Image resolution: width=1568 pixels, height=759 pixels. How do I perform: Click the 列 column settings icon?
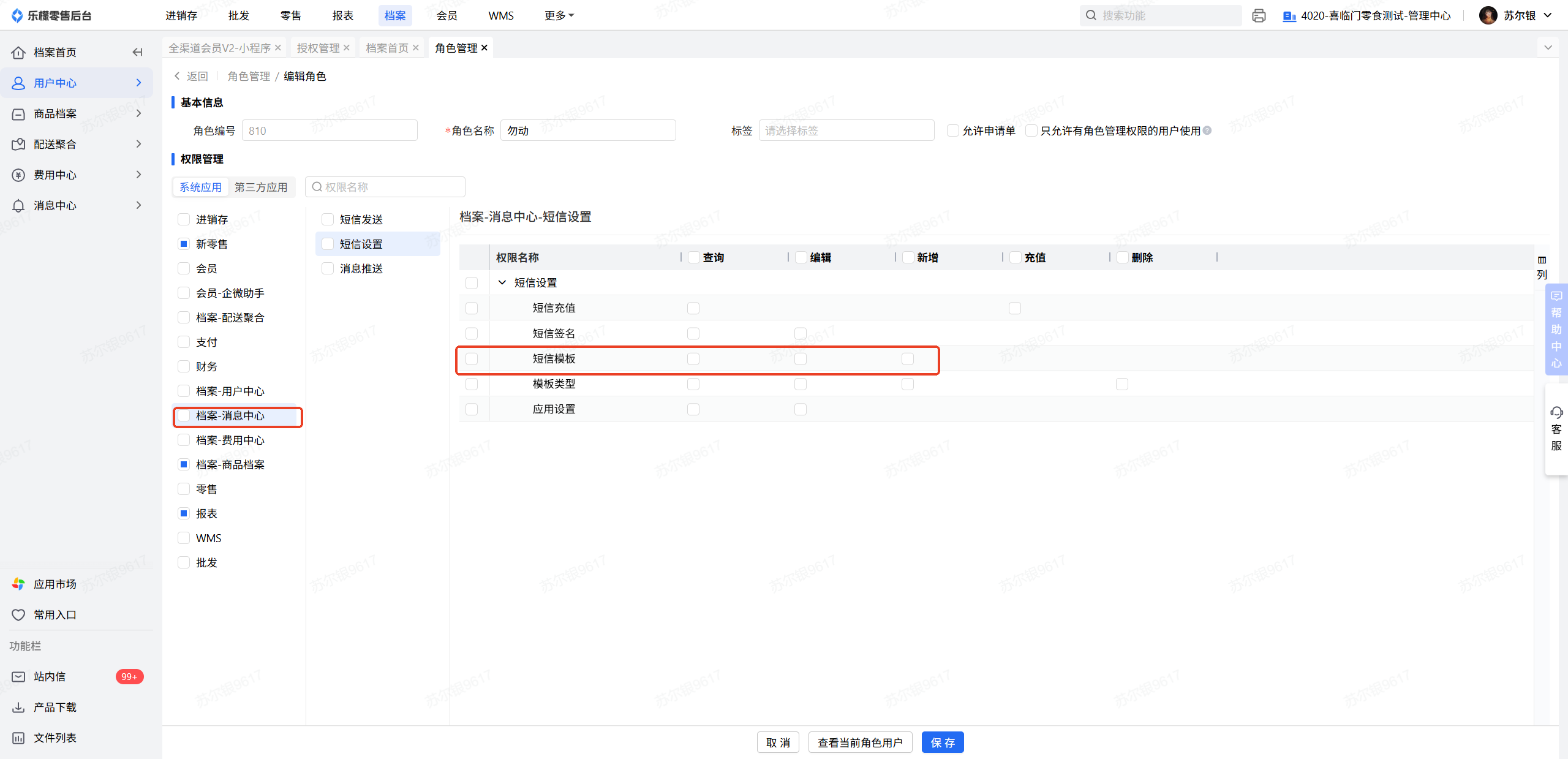(x=1542, y=260)
